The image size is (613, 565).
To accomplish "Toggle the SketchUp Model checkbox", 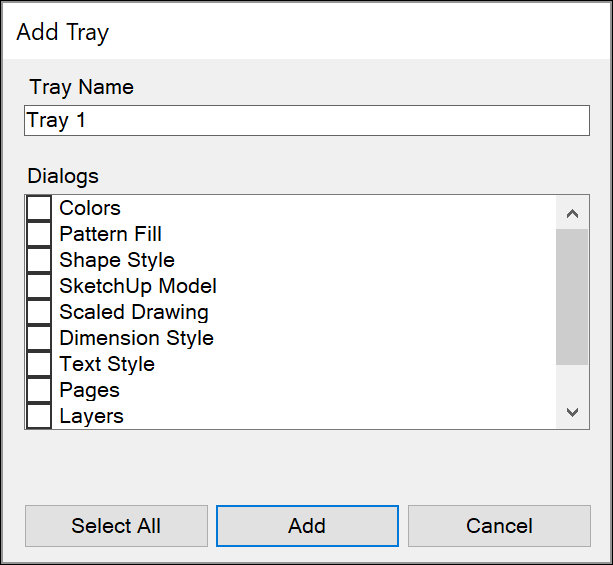I will click(x=39, y=286).
